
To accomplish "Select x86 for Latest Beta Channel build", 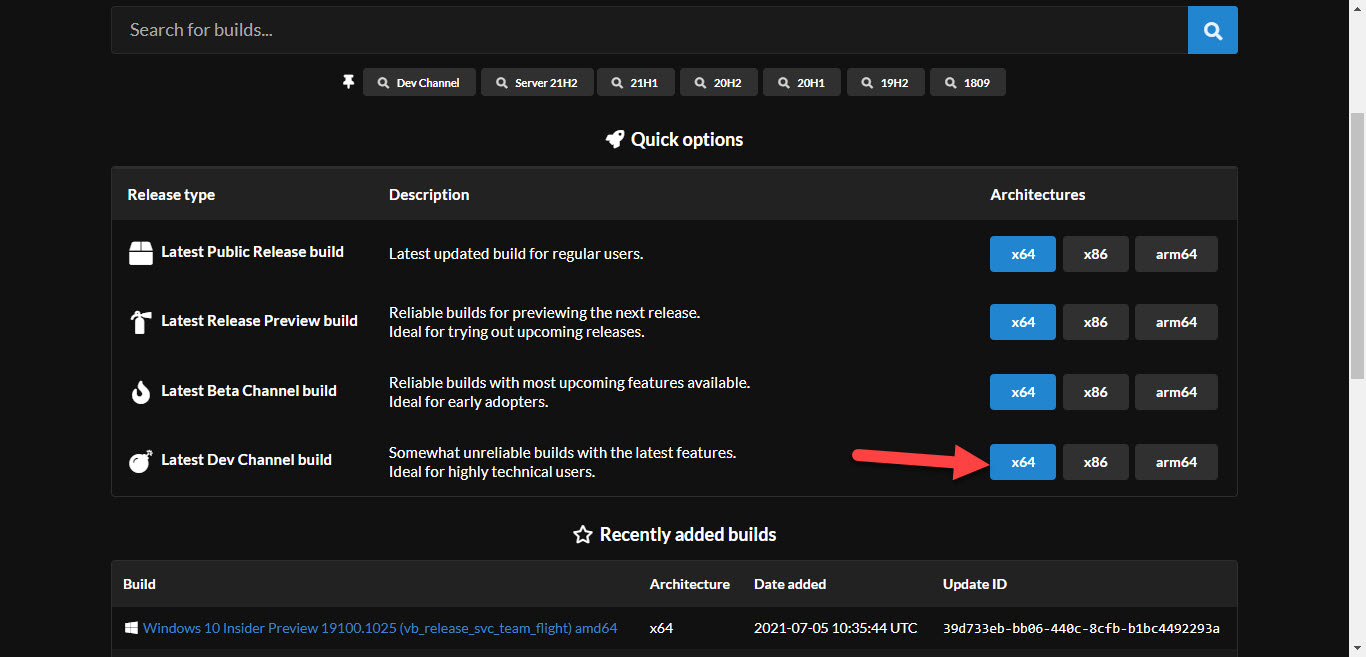I will (x=1096, y=392).
